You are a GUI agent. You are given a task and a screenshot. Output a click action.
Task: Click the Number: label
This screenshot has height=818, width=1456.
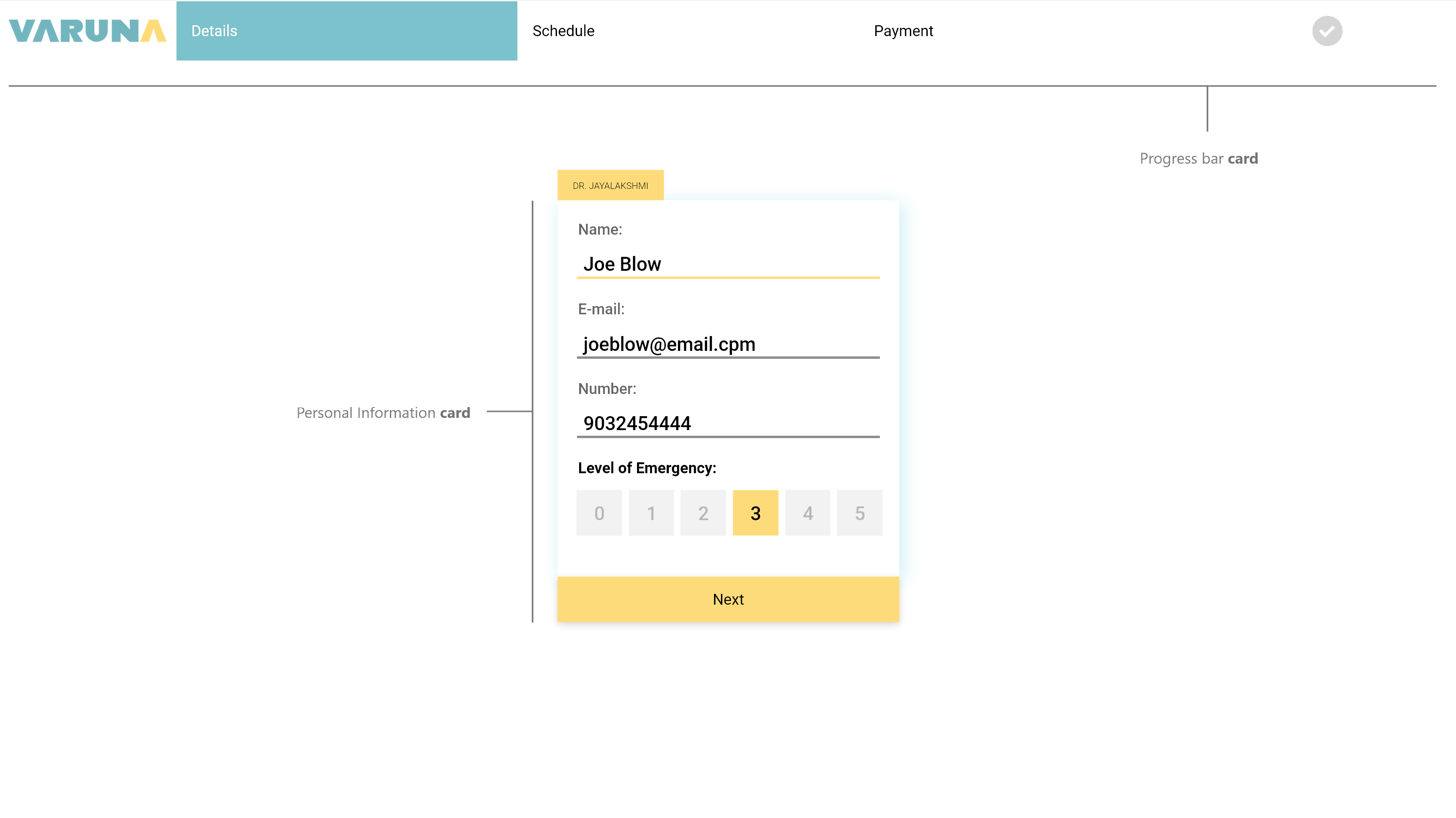click(x=607, y=389)
